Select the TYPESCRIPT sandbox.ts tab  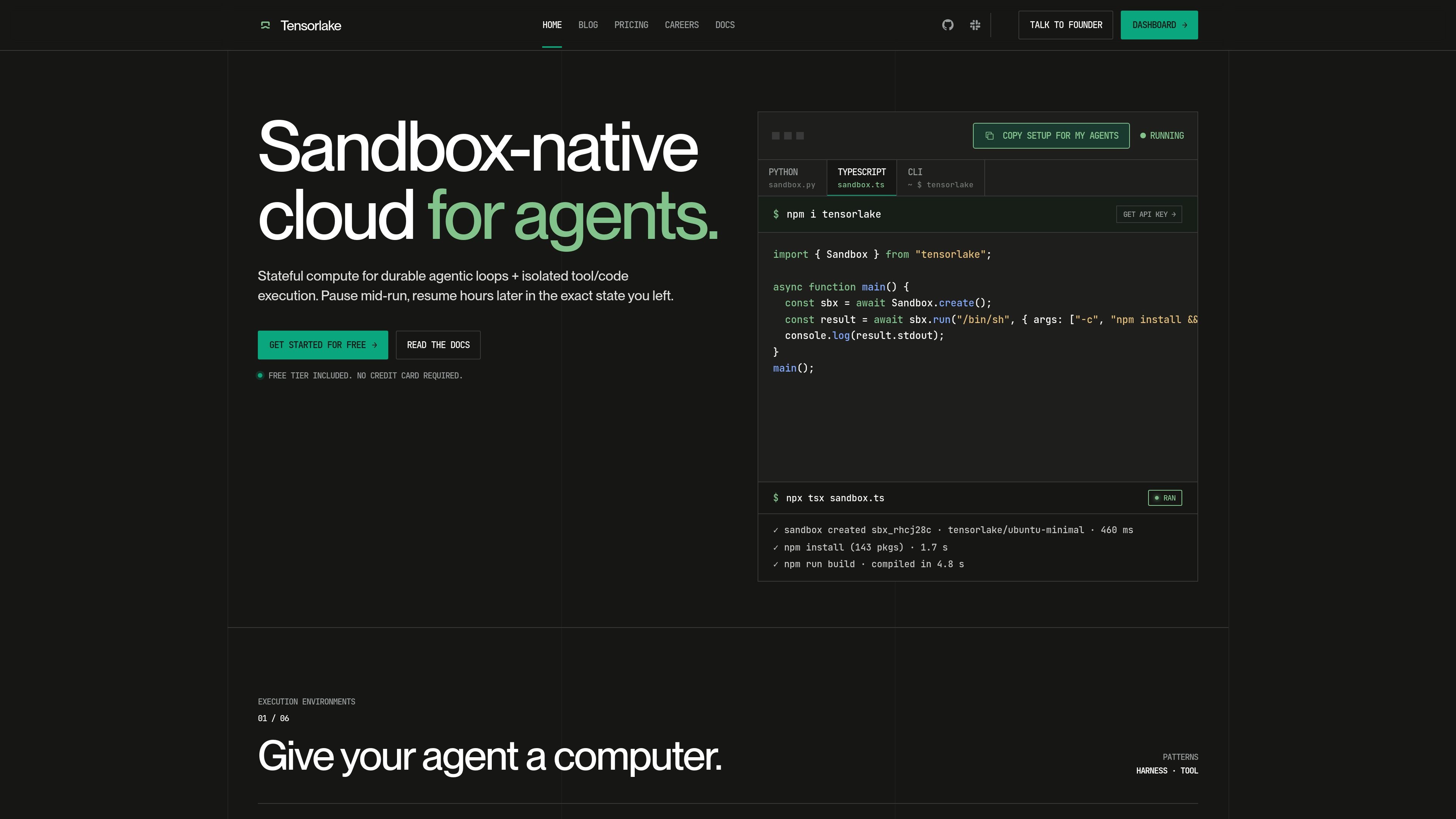click(x=861, y=178)
